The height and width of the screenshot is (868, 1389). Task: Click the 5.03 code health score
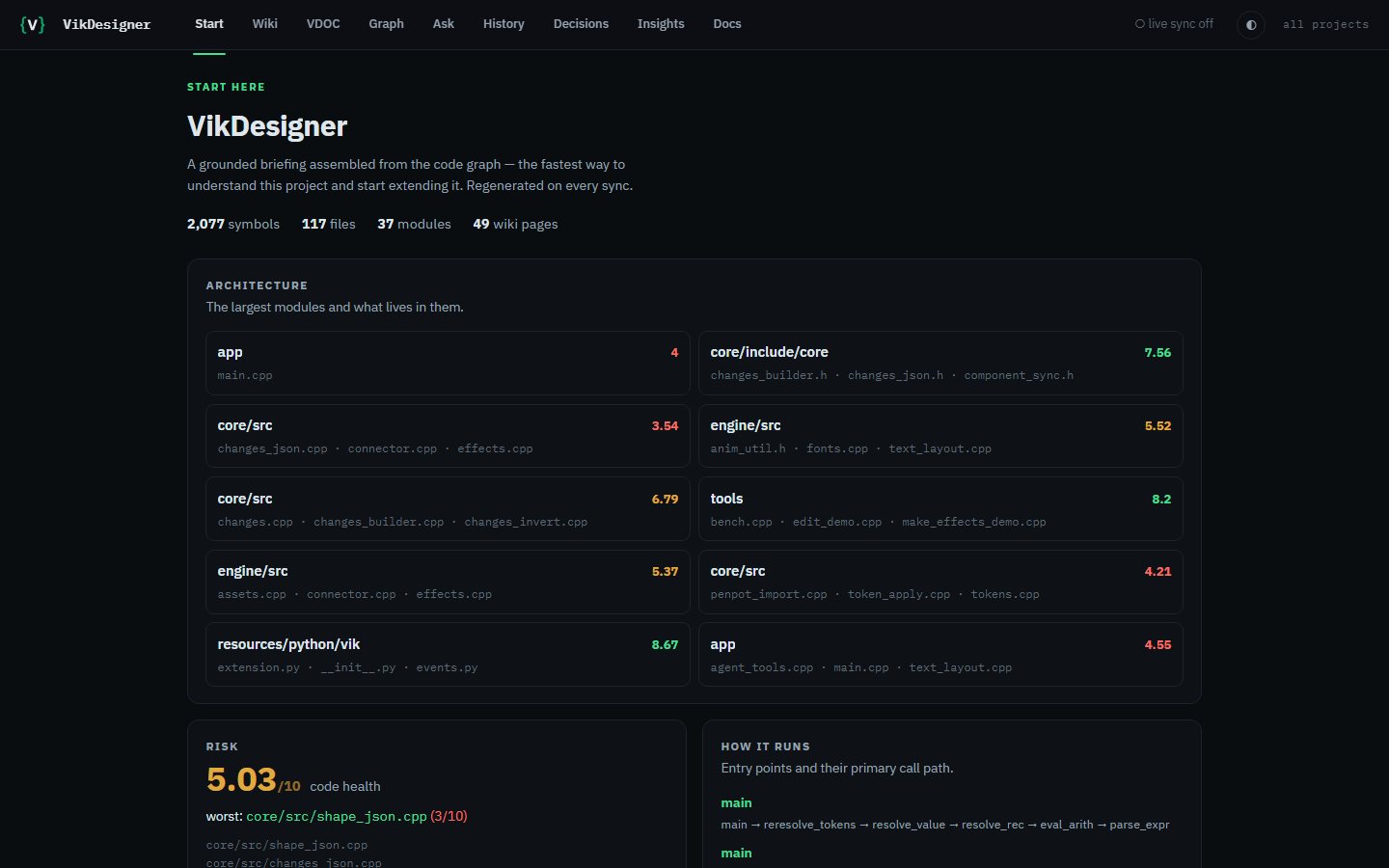click(241, 779)
